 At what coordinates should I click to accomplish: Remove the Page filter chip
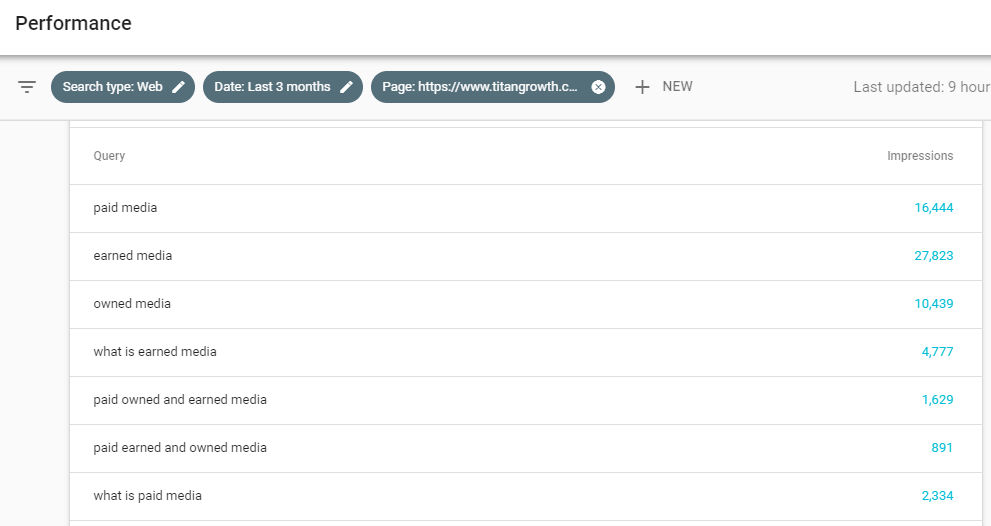(598, 87)
